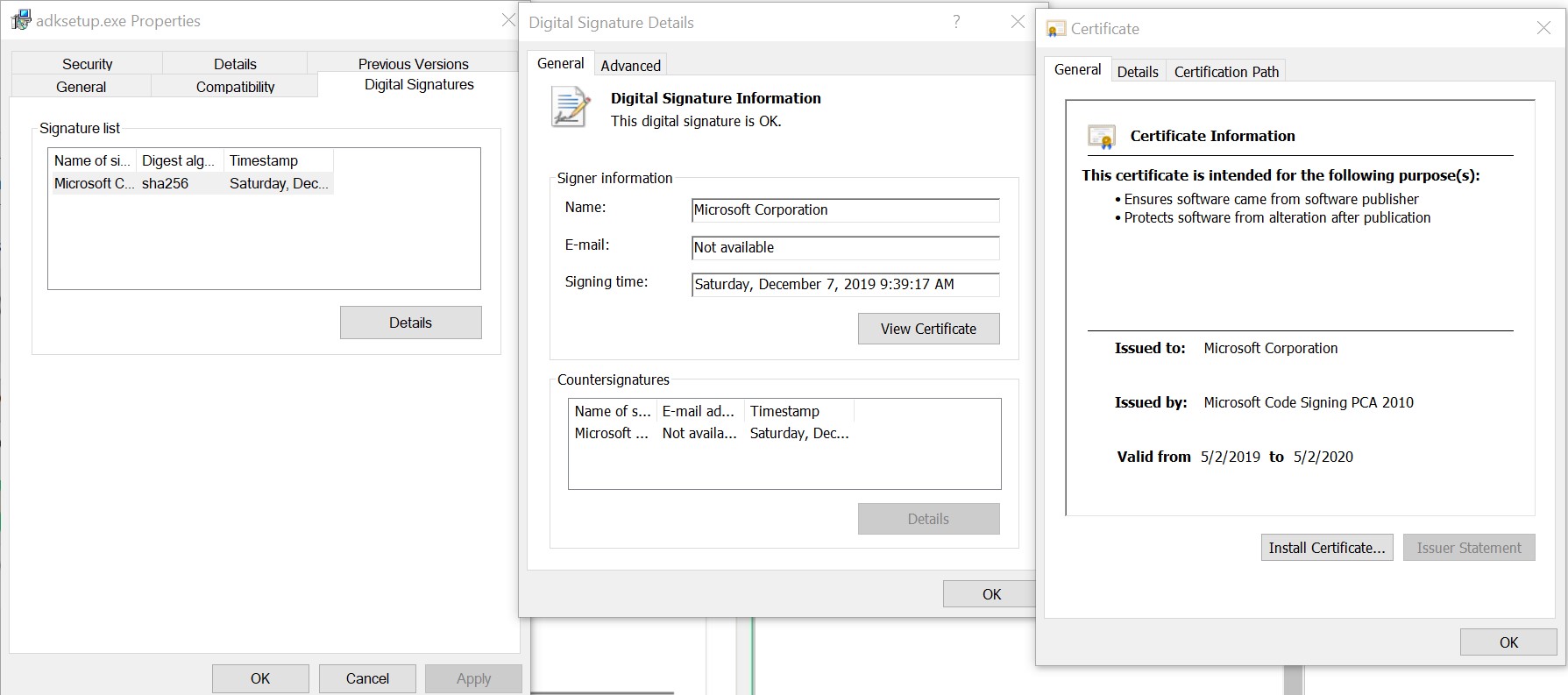Select the Digital Signatures tab
The width and height of the screenshot is (1568, 695).
[x=419, y=84]
